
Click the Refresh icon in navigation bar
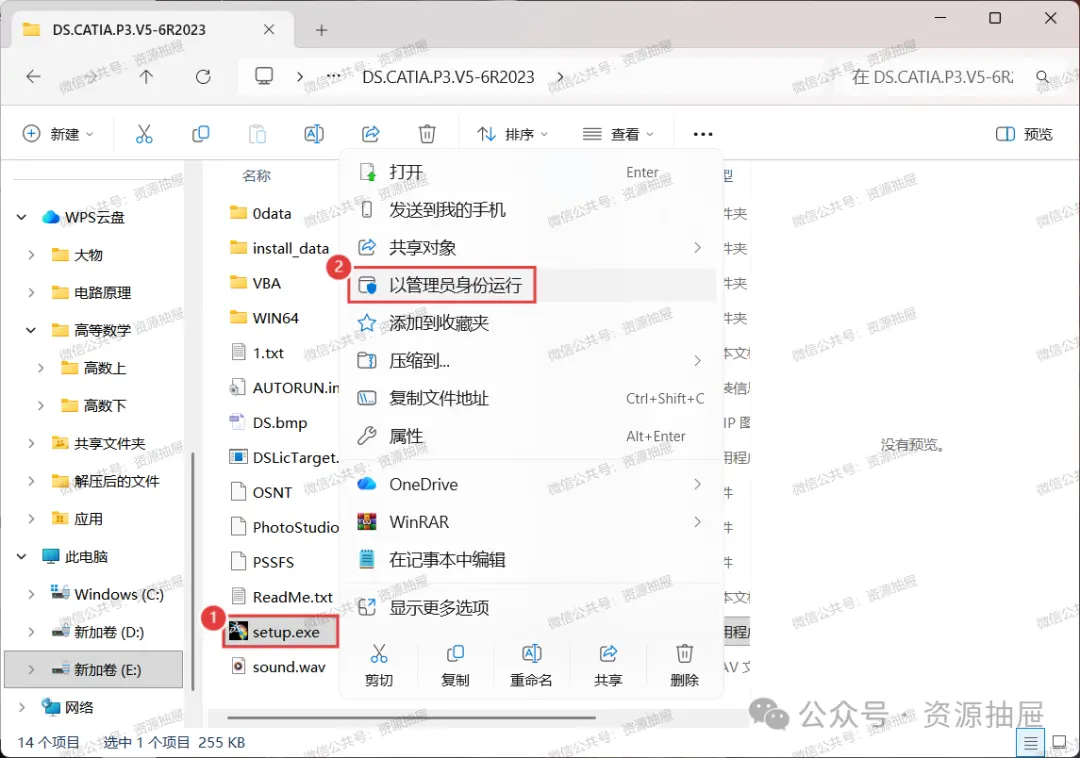pos(203,76)
